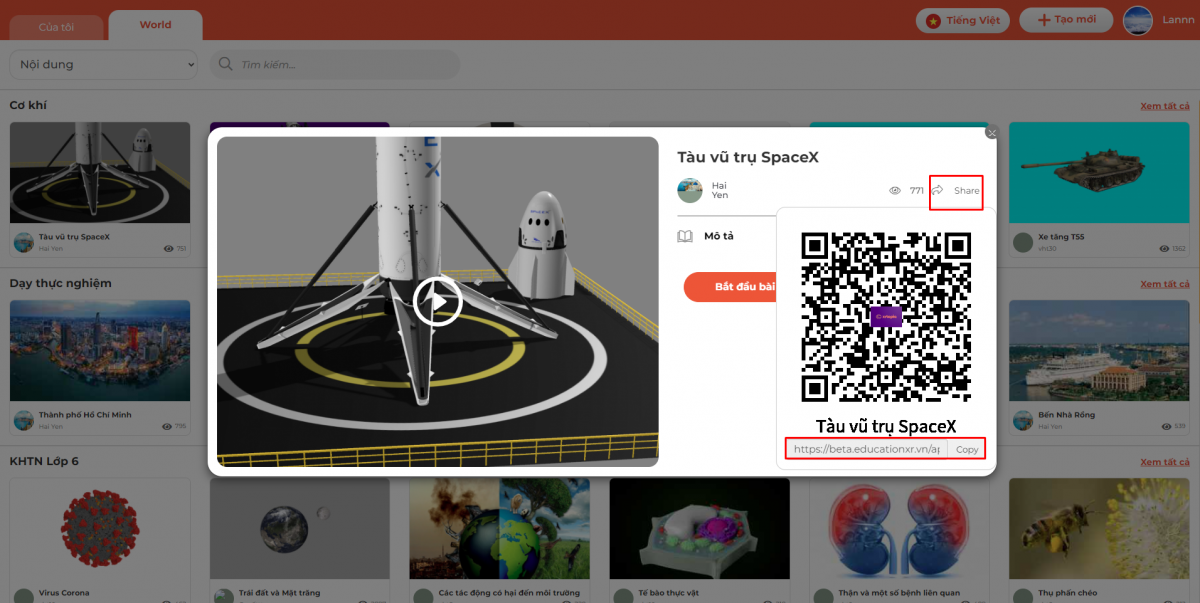
Task: Open the Tàu vũ trụ SpaceX card thumbnail
Action: (100, 172)
